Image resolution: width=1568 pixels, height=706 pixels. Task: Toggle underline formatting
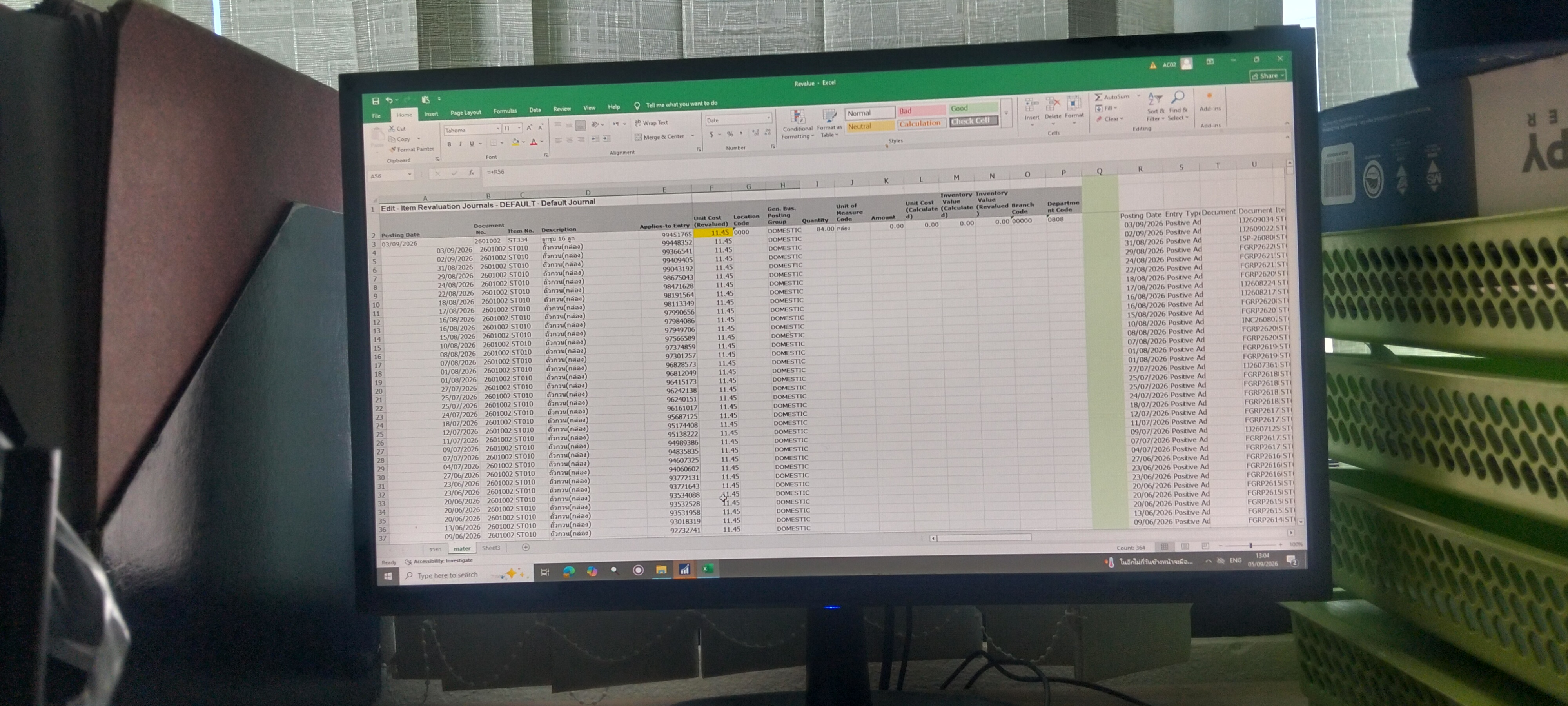pos(471,144)
